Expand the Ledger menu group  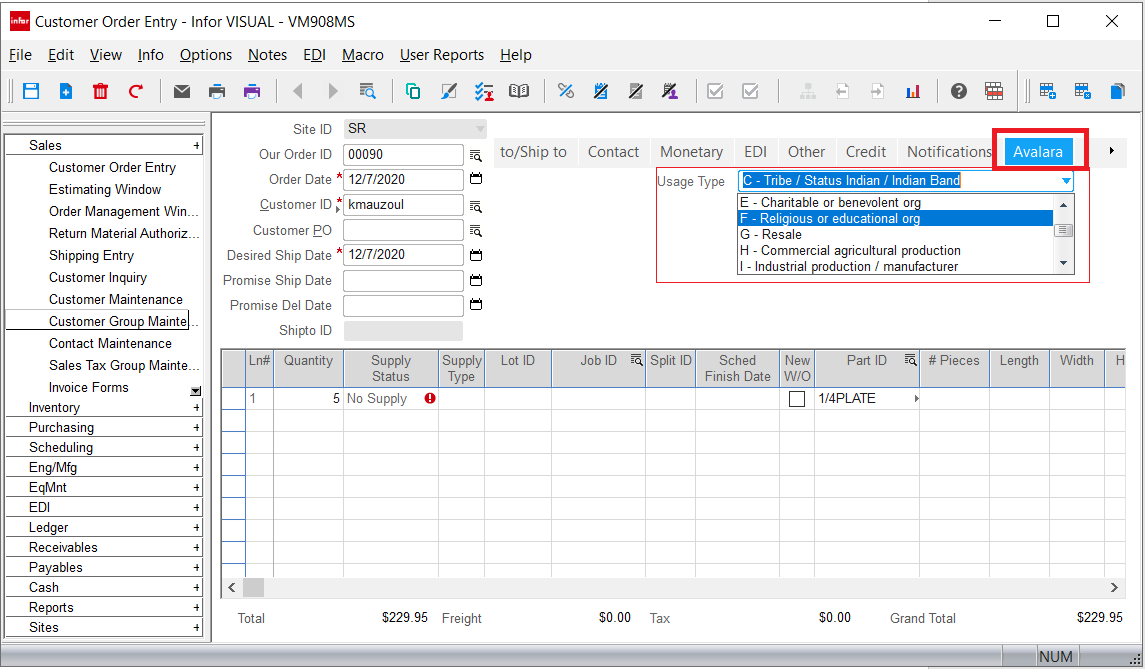tap(196, 527)
